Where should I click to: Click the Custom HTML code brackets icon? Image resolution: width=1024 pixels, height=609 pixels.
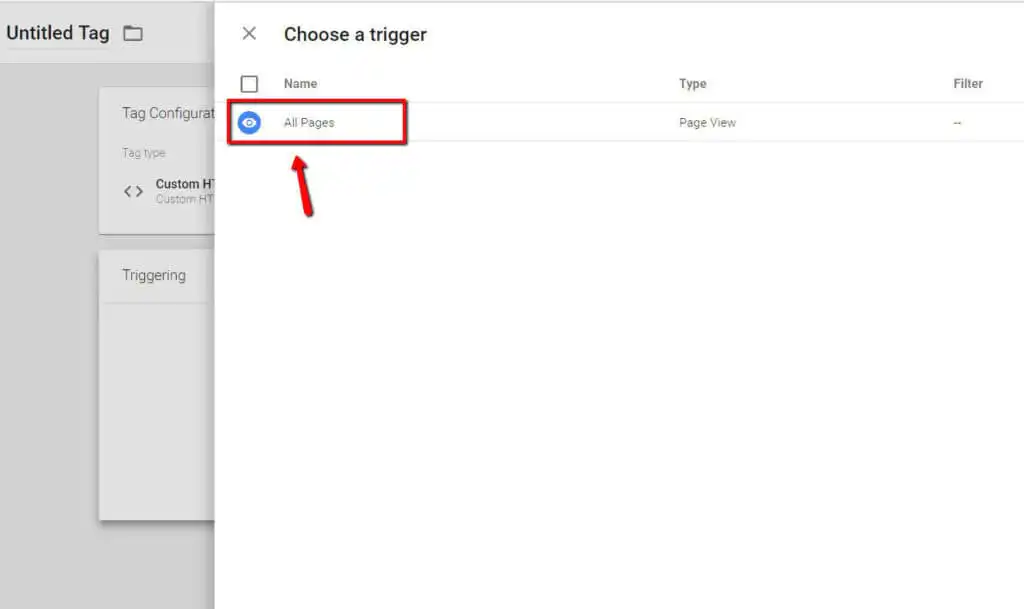coord(133,191)
